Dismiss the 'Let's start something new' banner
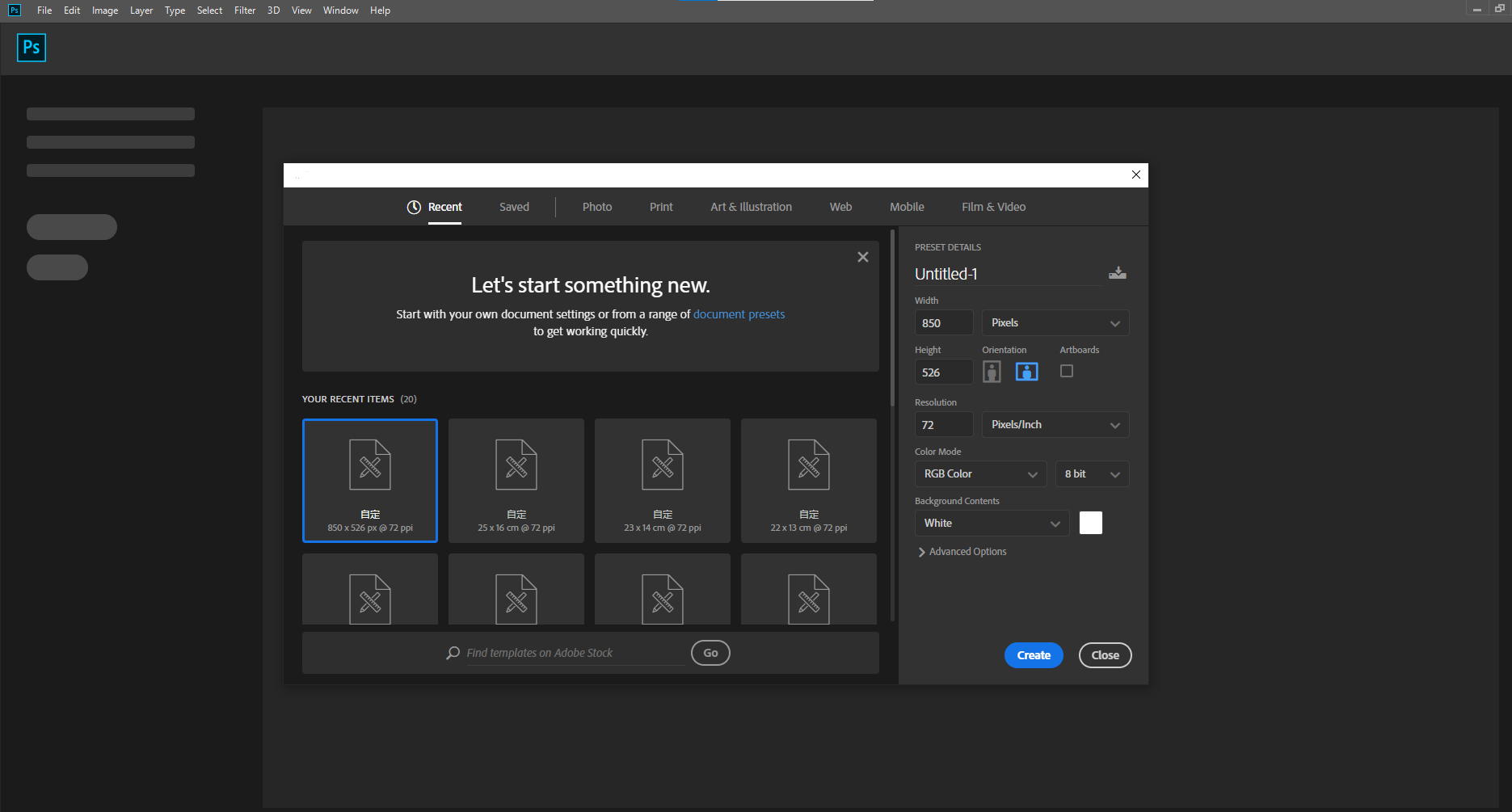The image size is (1512, 812). tap(863, 257)
